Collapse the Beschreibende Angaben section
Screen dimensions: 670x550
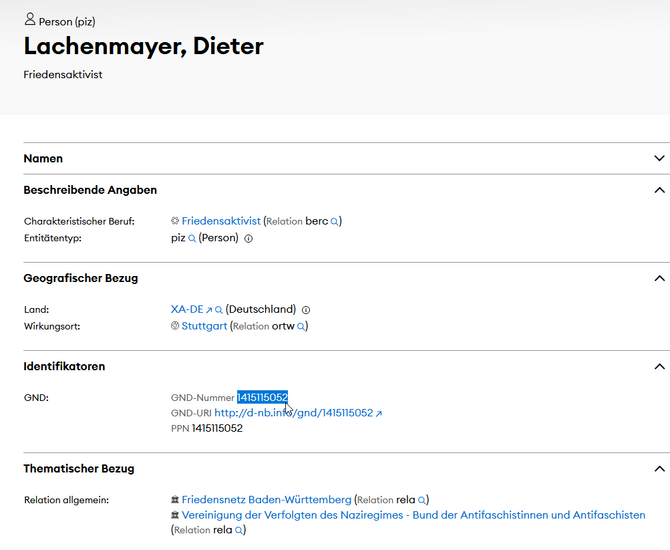tap(659, 190)
